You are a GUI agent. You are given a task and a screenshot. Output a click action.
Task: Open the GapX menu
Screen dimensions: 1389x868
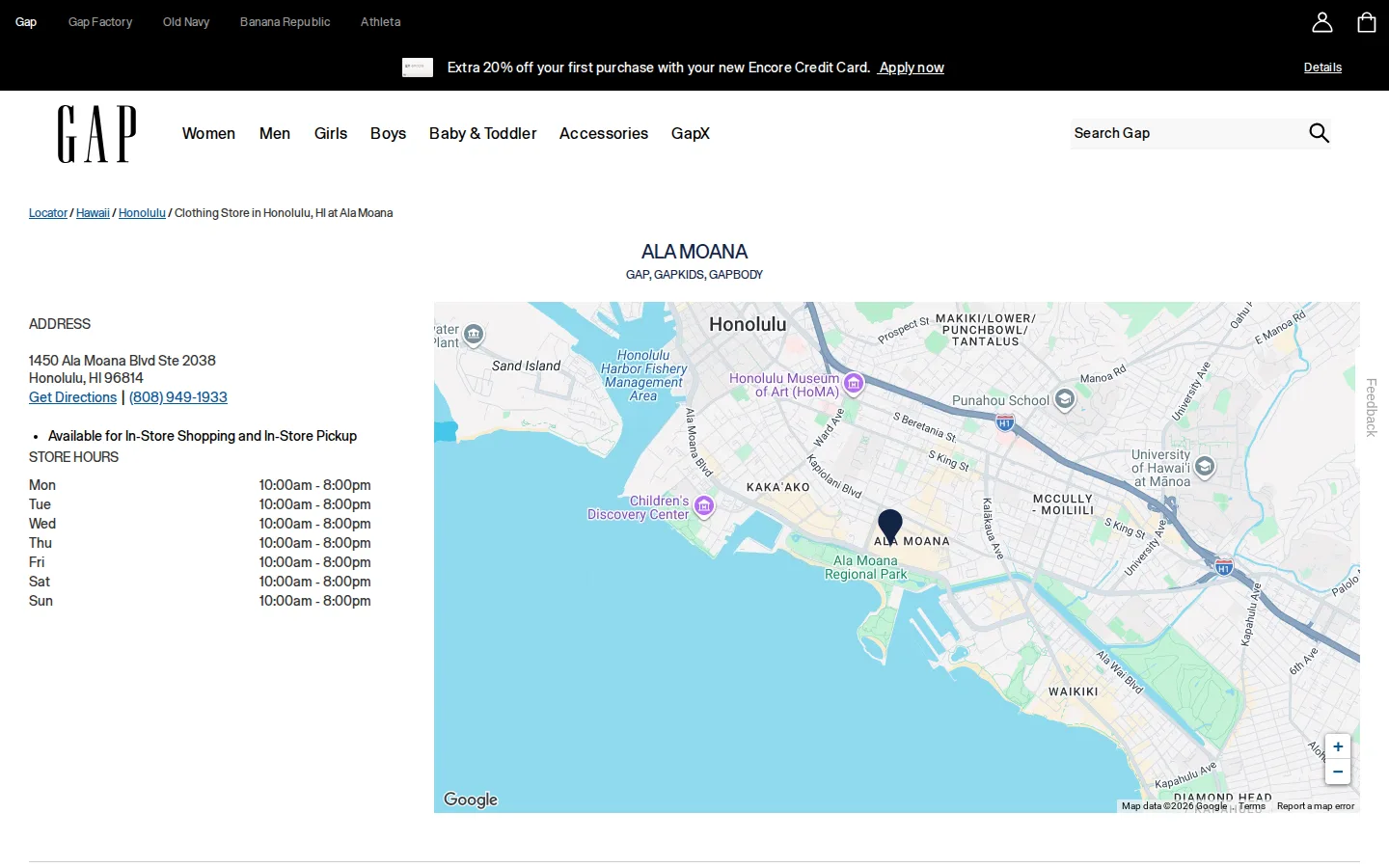point(691,133)
